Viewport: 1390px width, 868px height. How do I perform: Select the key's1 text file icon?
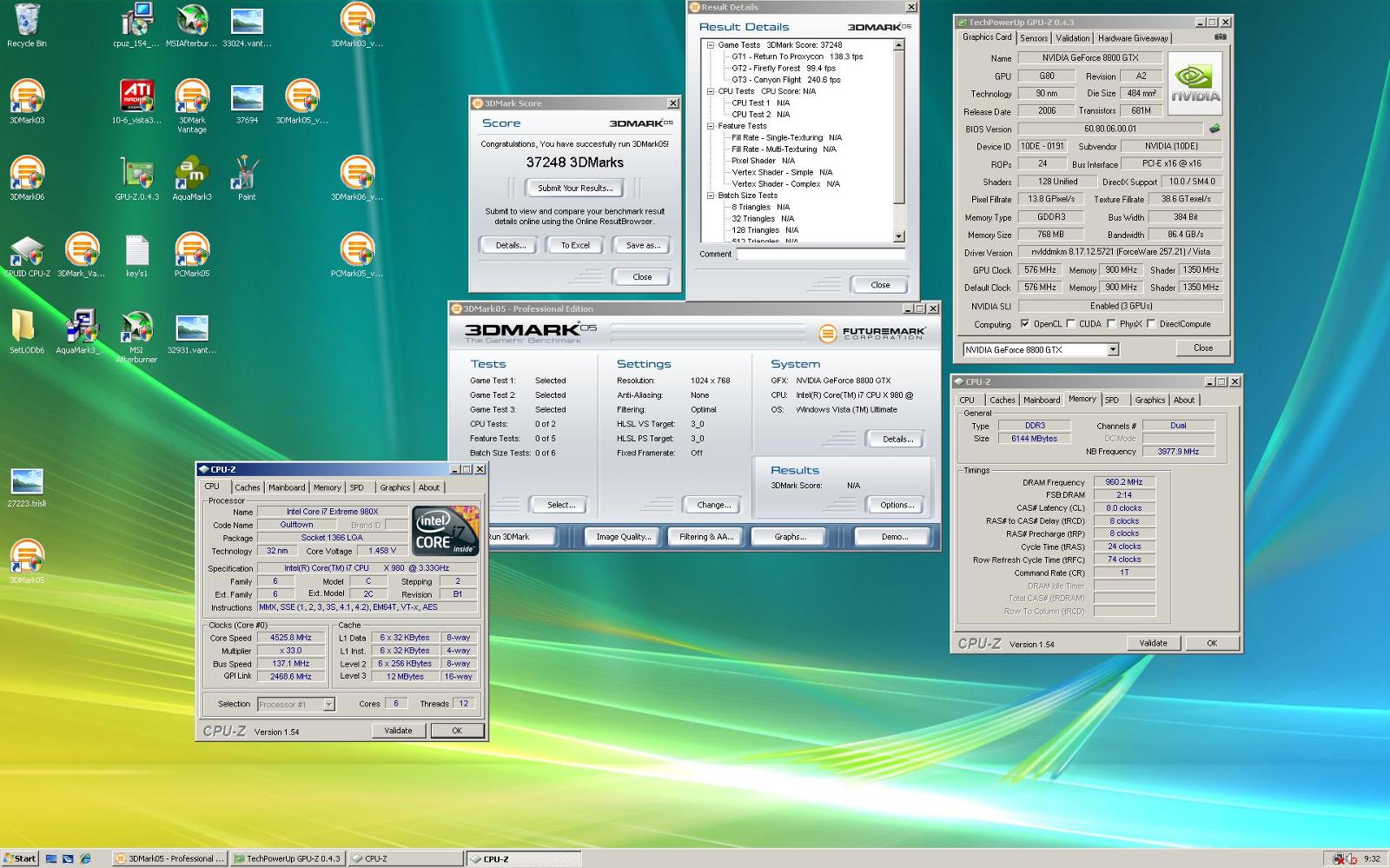click(136, 255)
